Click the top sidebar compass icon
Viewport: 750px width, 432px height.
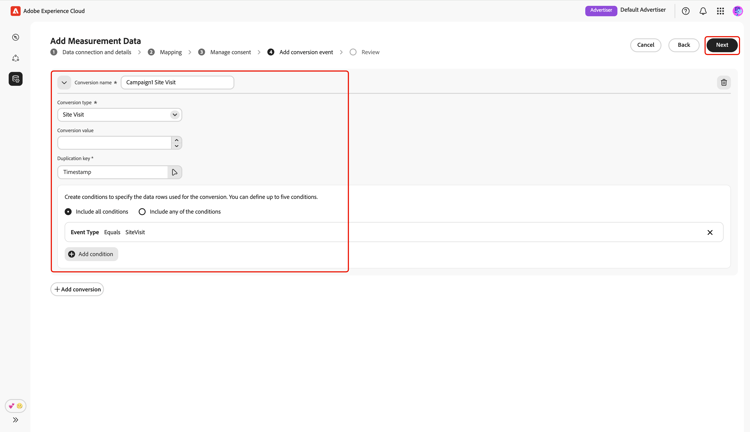[x=15, y=37]
